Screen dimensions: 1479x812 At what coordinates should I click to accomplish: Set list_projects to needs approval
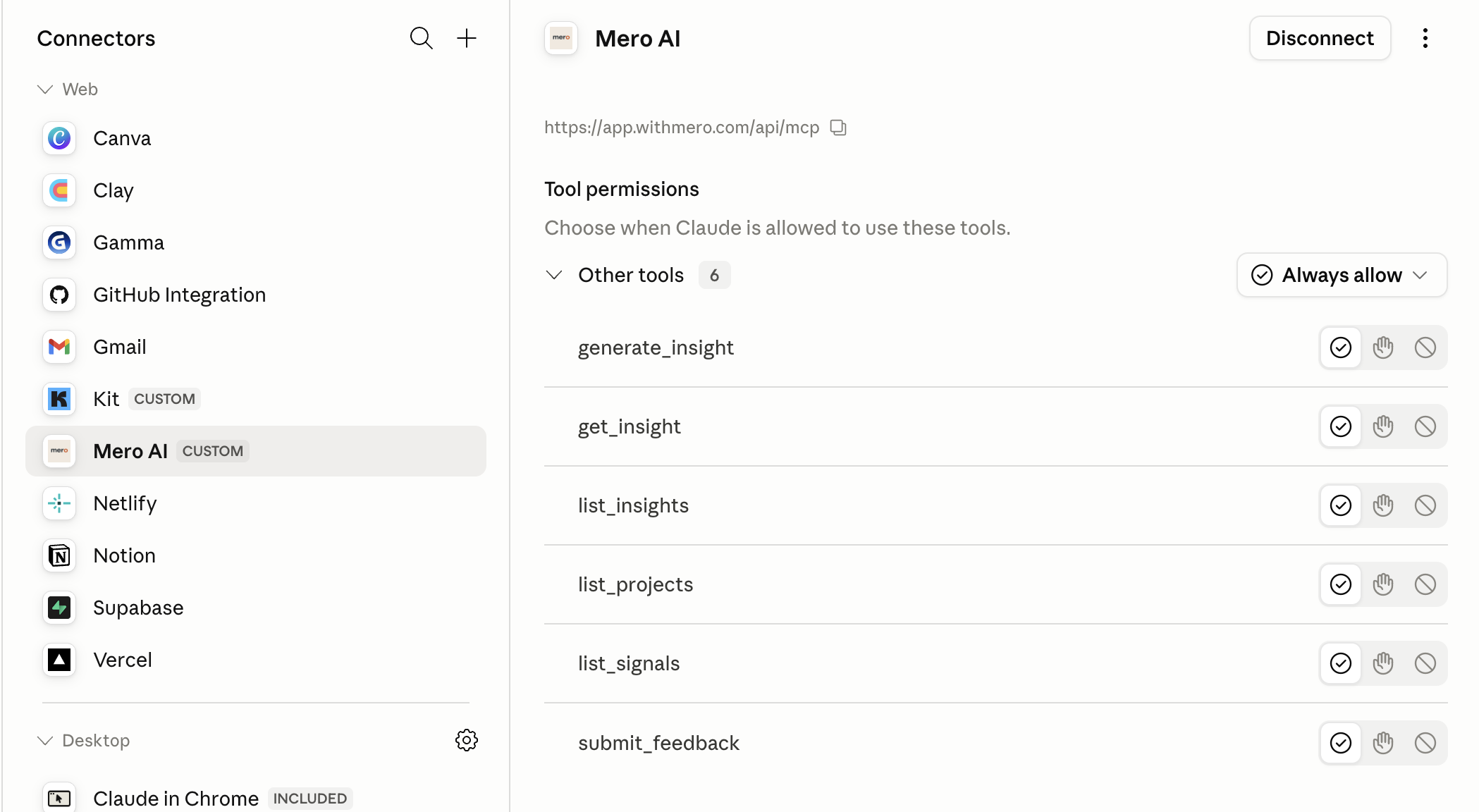tap(1383, 584)
